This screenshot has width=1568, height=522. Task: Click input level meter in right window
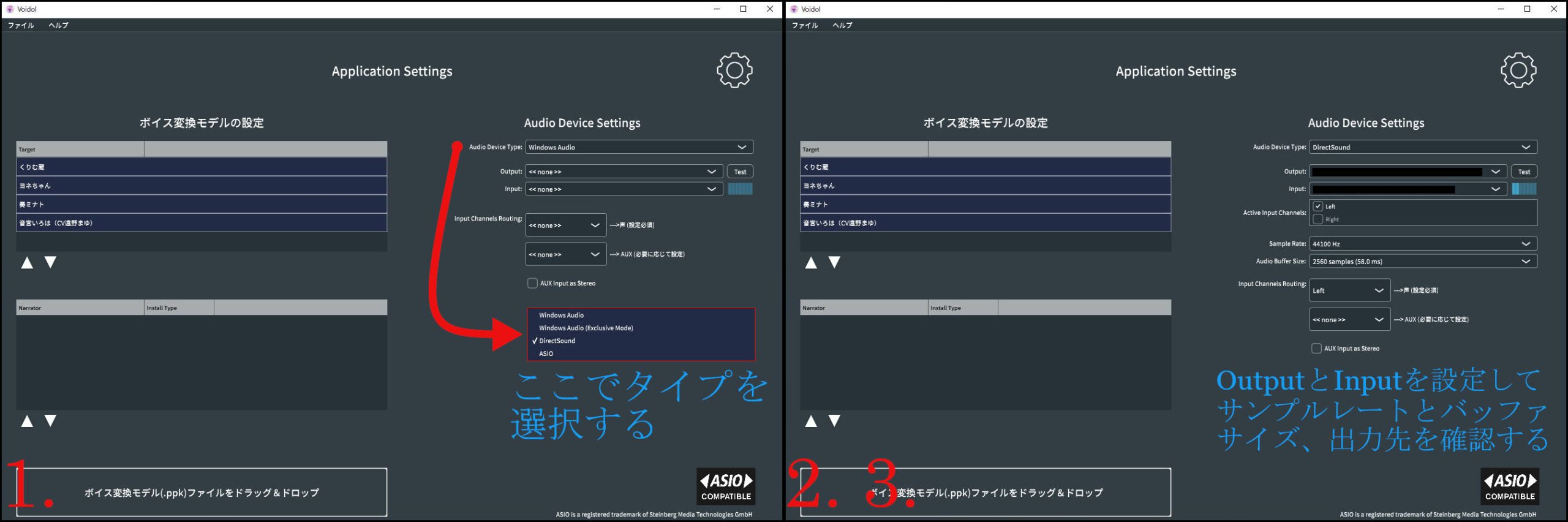pyautogui.click(x=1524, y=189)
